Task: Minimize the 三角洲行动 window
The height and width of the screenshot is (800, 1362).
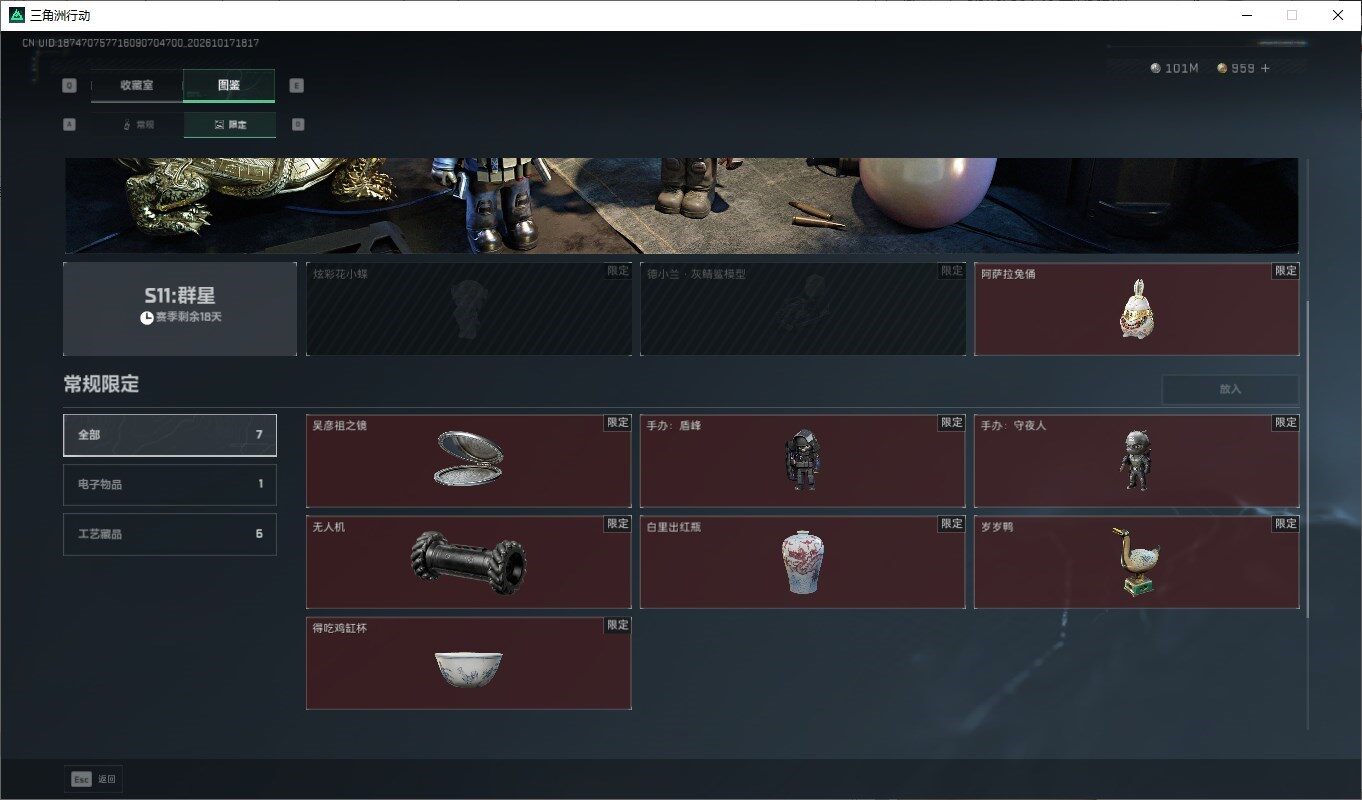Action: click(x=1247, y=15)
